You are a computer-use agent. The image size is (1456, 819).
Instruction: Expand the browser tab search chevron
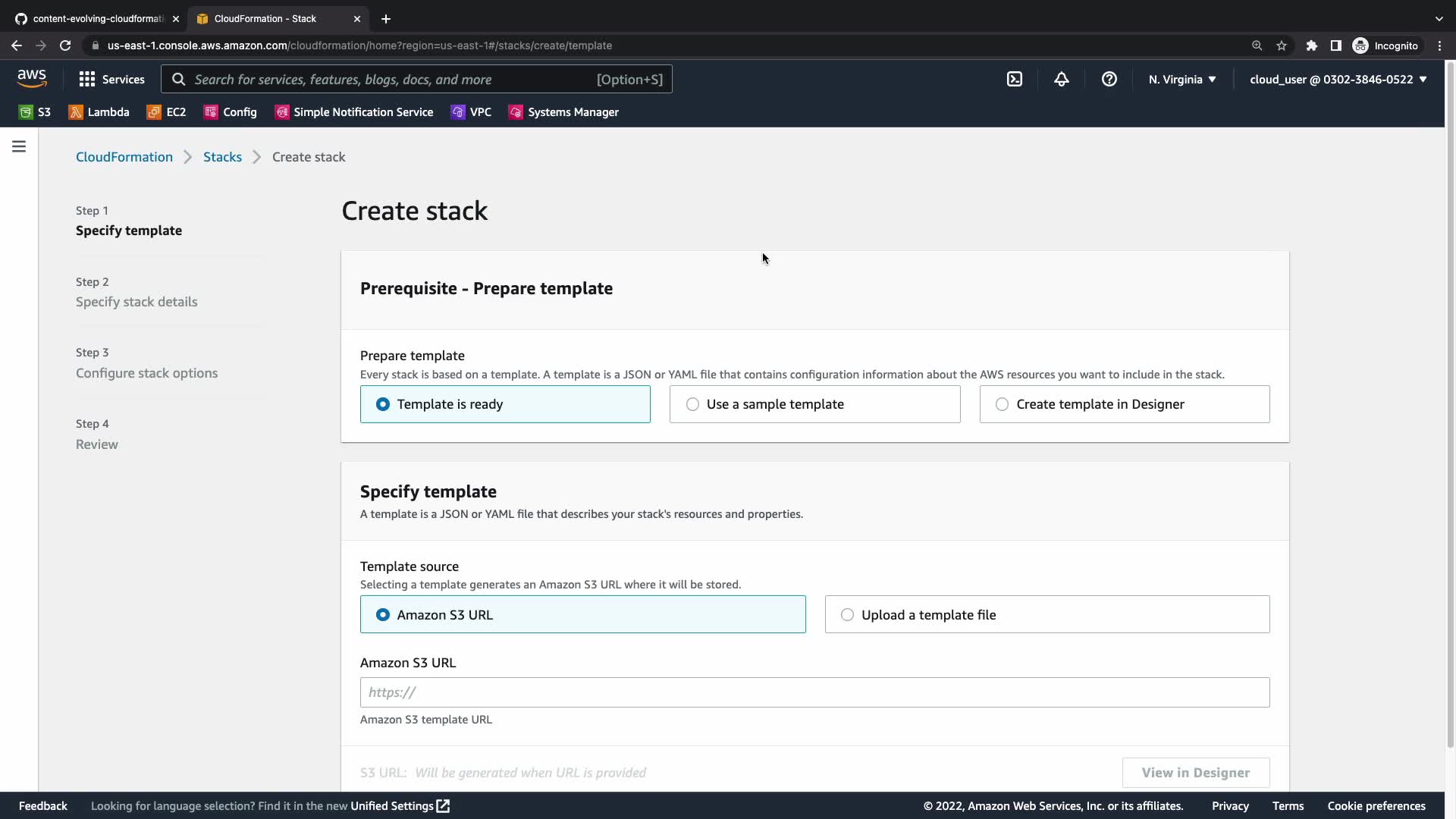coord(1439,18)
